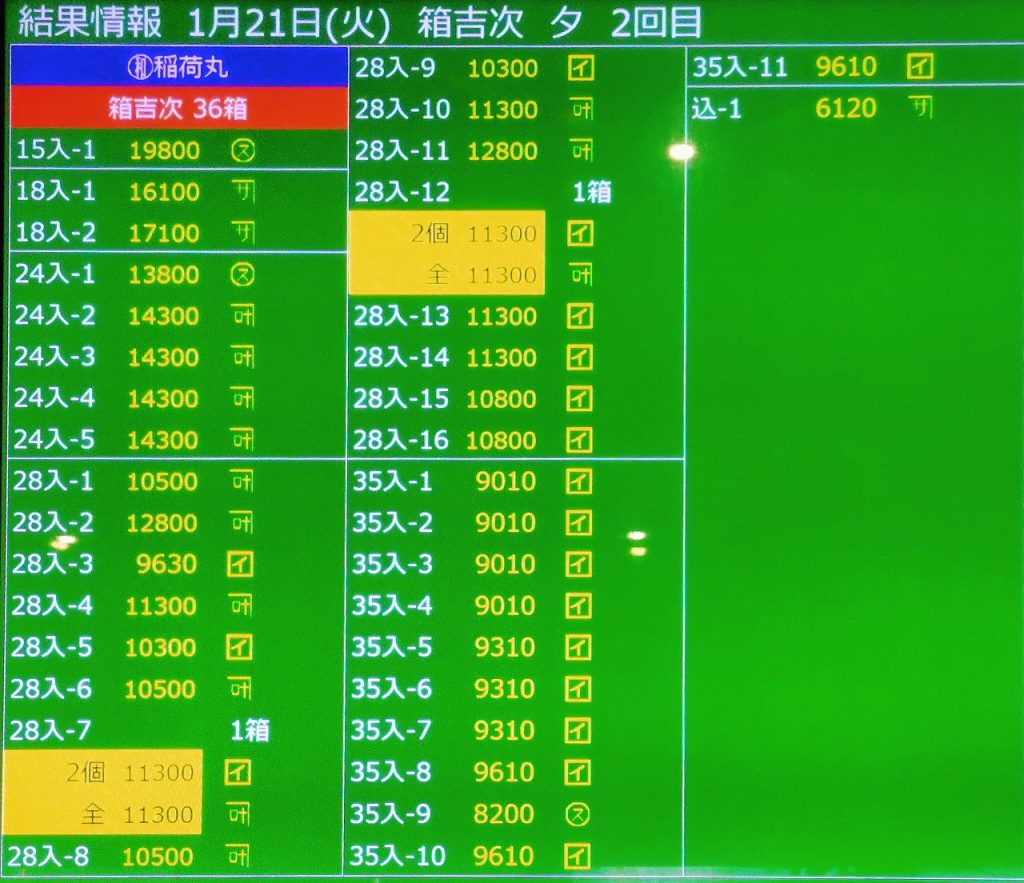The width and height of the screenshot is (1024, 883).
Task: Click the 6120 price on the 込-1 row
Action: click(846, 108)
